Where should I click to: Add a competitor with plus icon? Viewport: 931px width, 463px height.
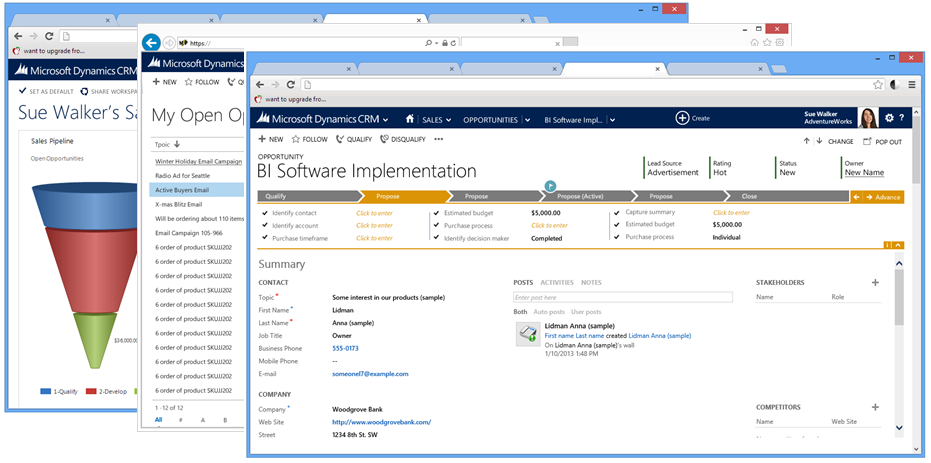tap(875, 408)
